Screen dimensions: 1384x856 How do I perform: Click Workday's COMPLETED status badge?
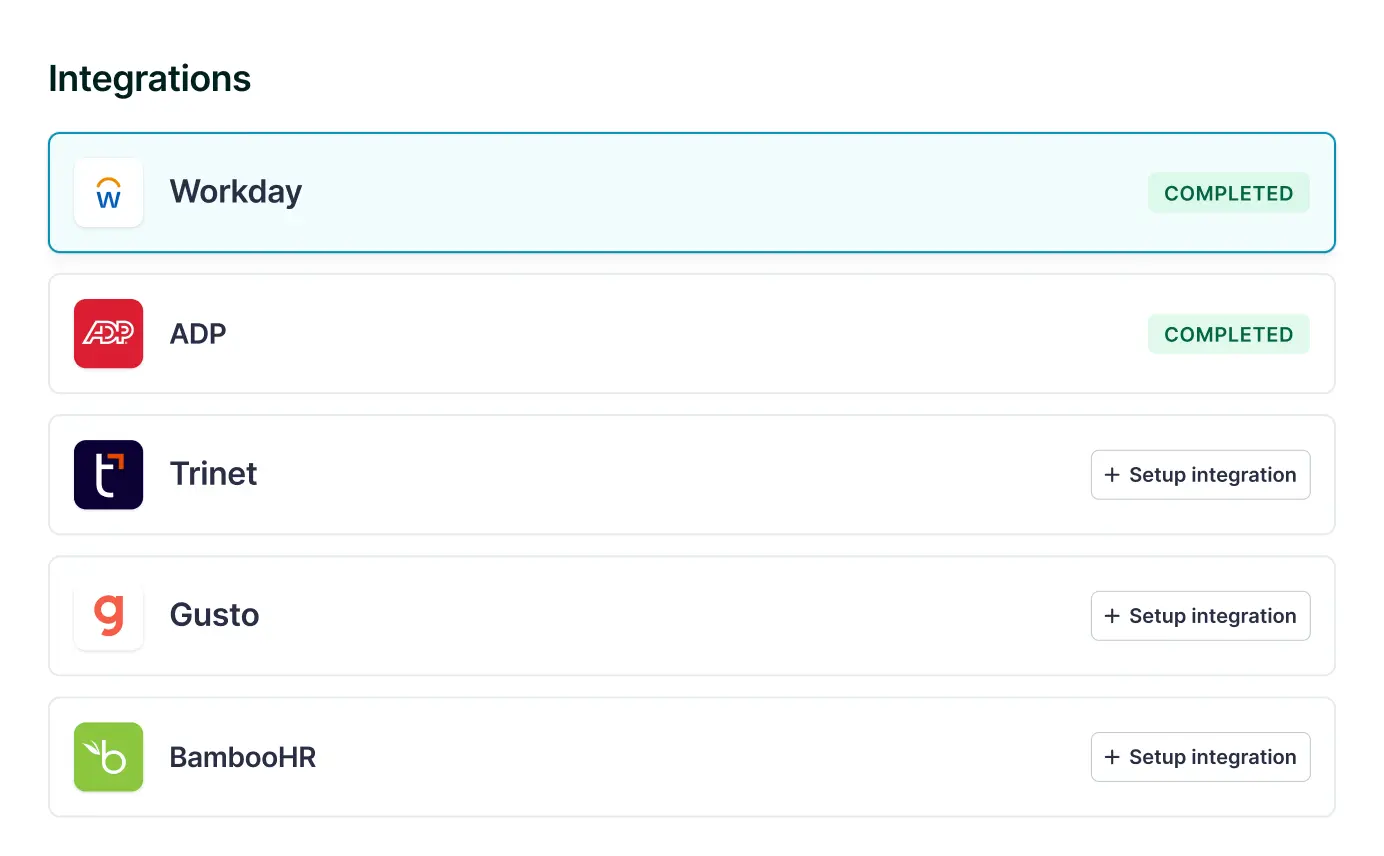1228,193
